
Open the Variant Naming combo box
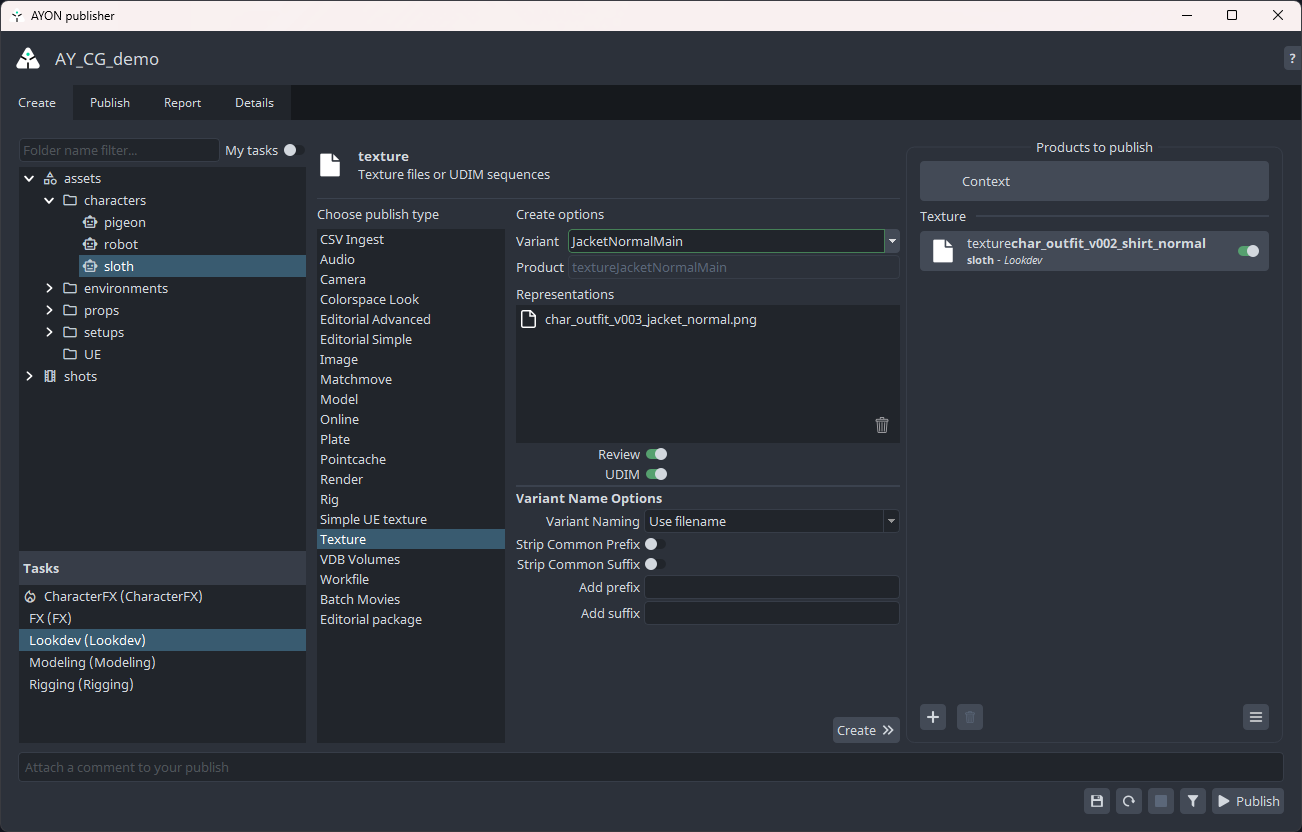pyautogui.click(x=772, y=521)
